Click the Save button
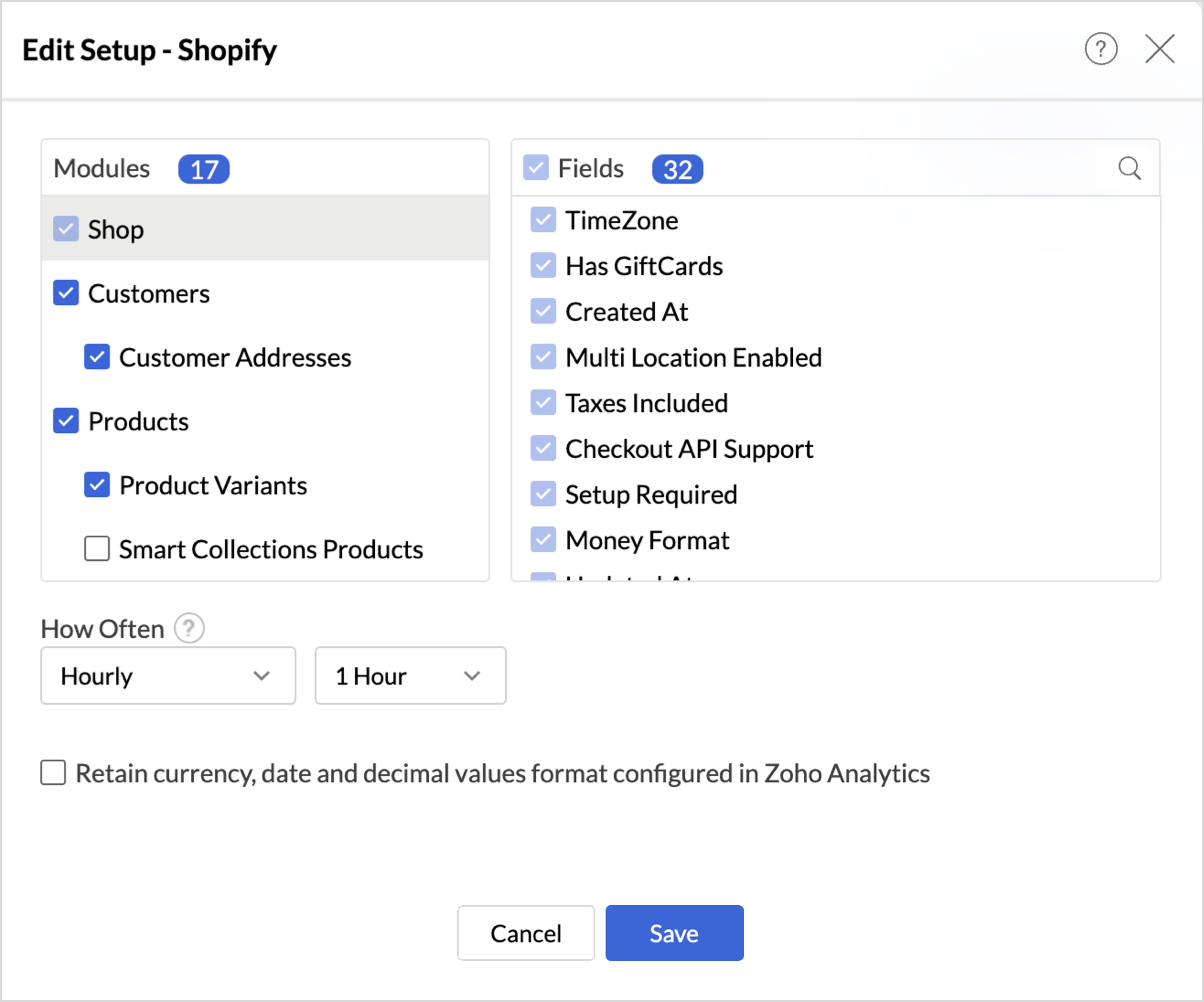Image resolution: width=1204 pixels, height=1002 pixels. [674, 933]
